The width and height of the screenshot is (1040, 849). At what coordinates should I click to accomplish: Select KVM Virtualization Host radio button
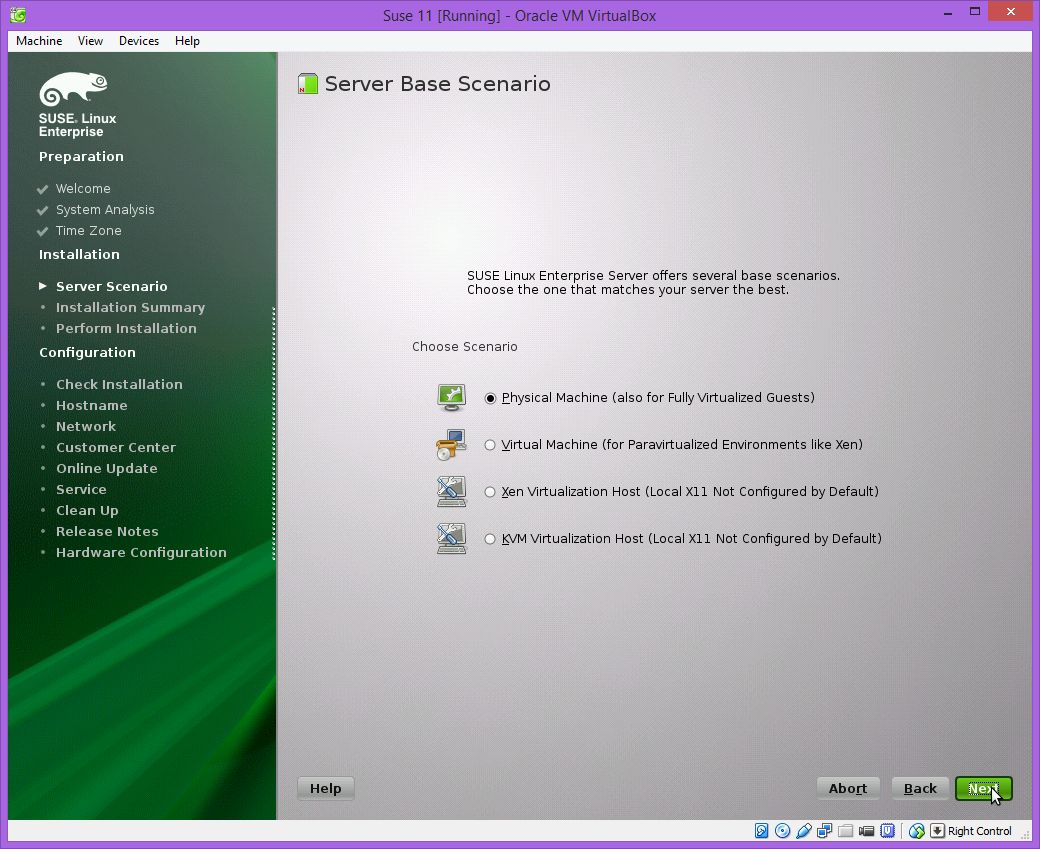490,539
